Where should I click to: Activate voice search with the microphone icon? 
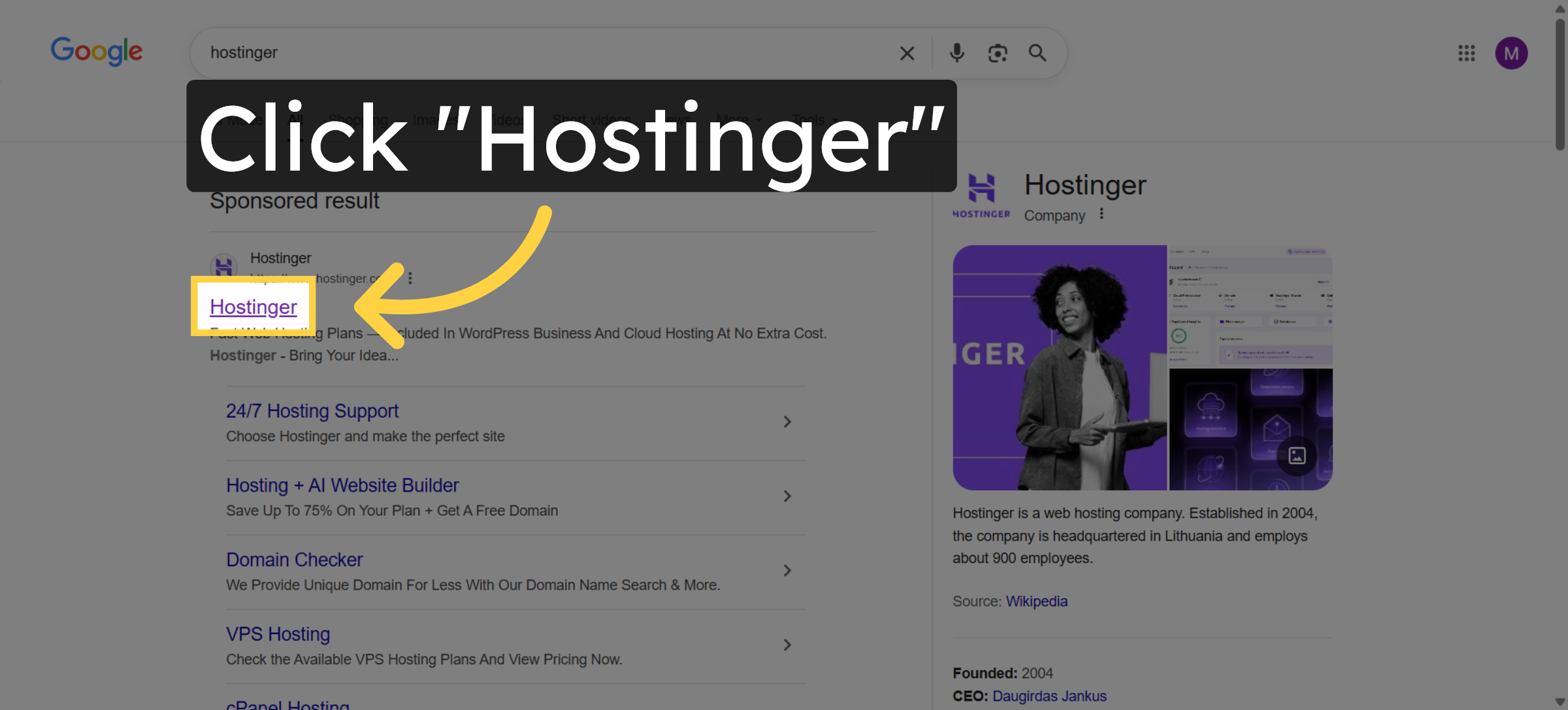tap(956, 53)
